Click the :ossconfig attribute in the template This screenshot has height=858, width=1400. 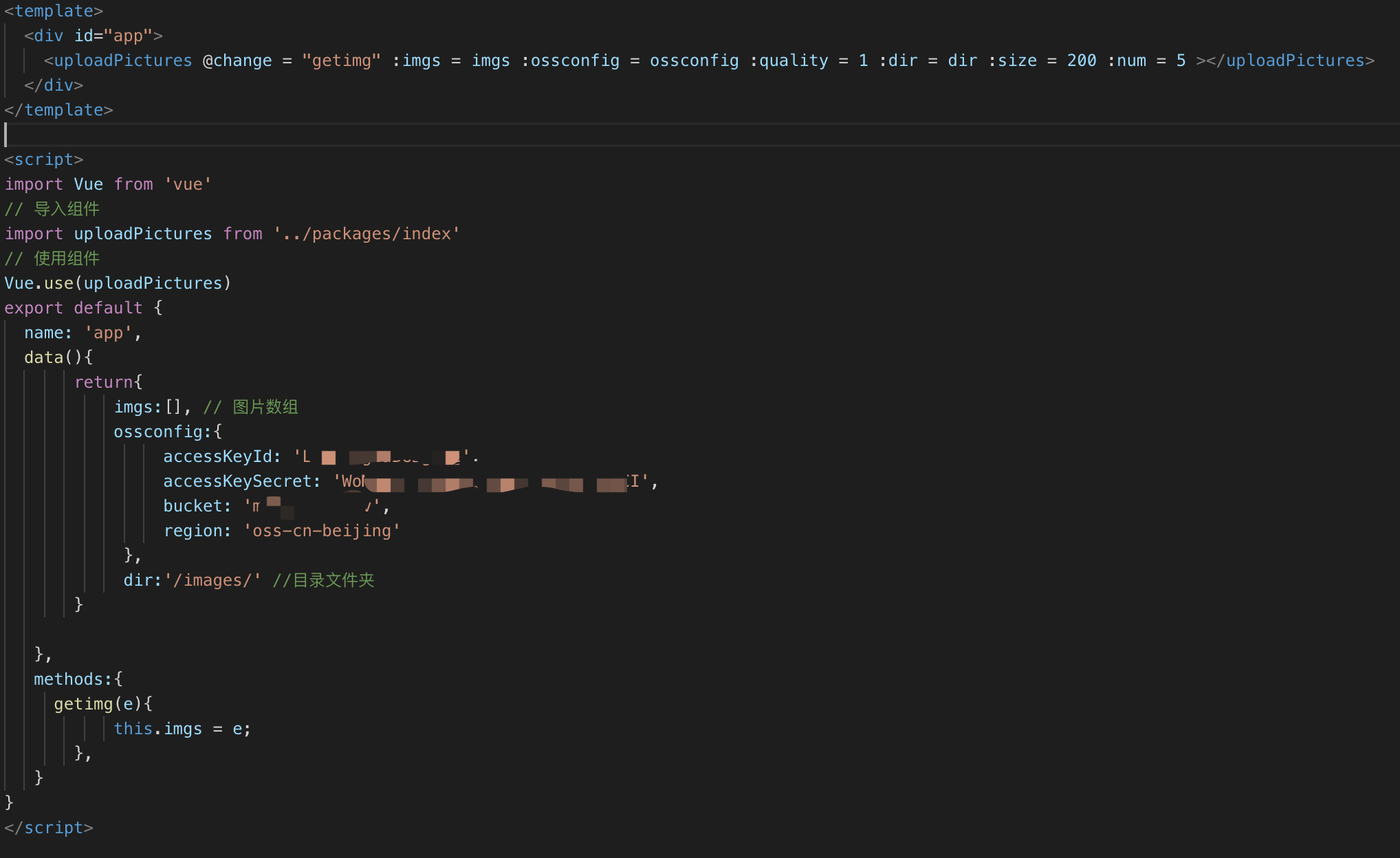[x=570, y=60]
